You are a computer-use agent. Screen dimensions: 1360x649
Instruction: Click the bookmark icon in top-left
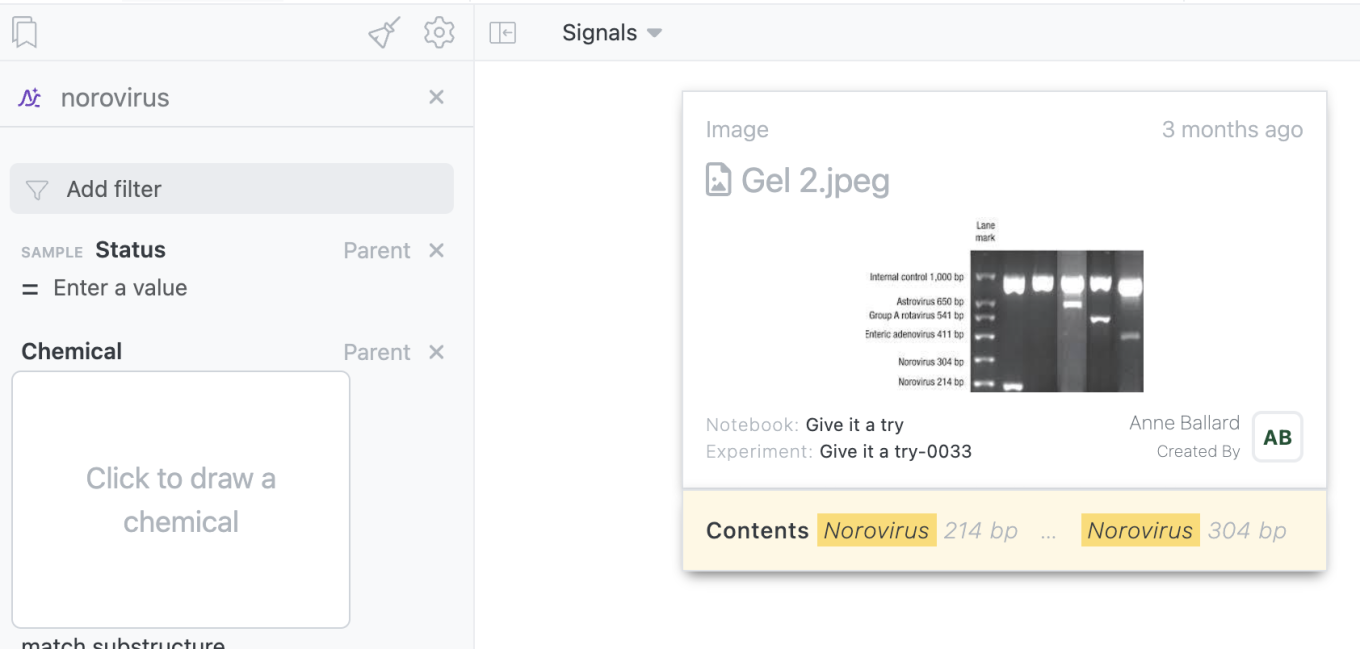25,33
